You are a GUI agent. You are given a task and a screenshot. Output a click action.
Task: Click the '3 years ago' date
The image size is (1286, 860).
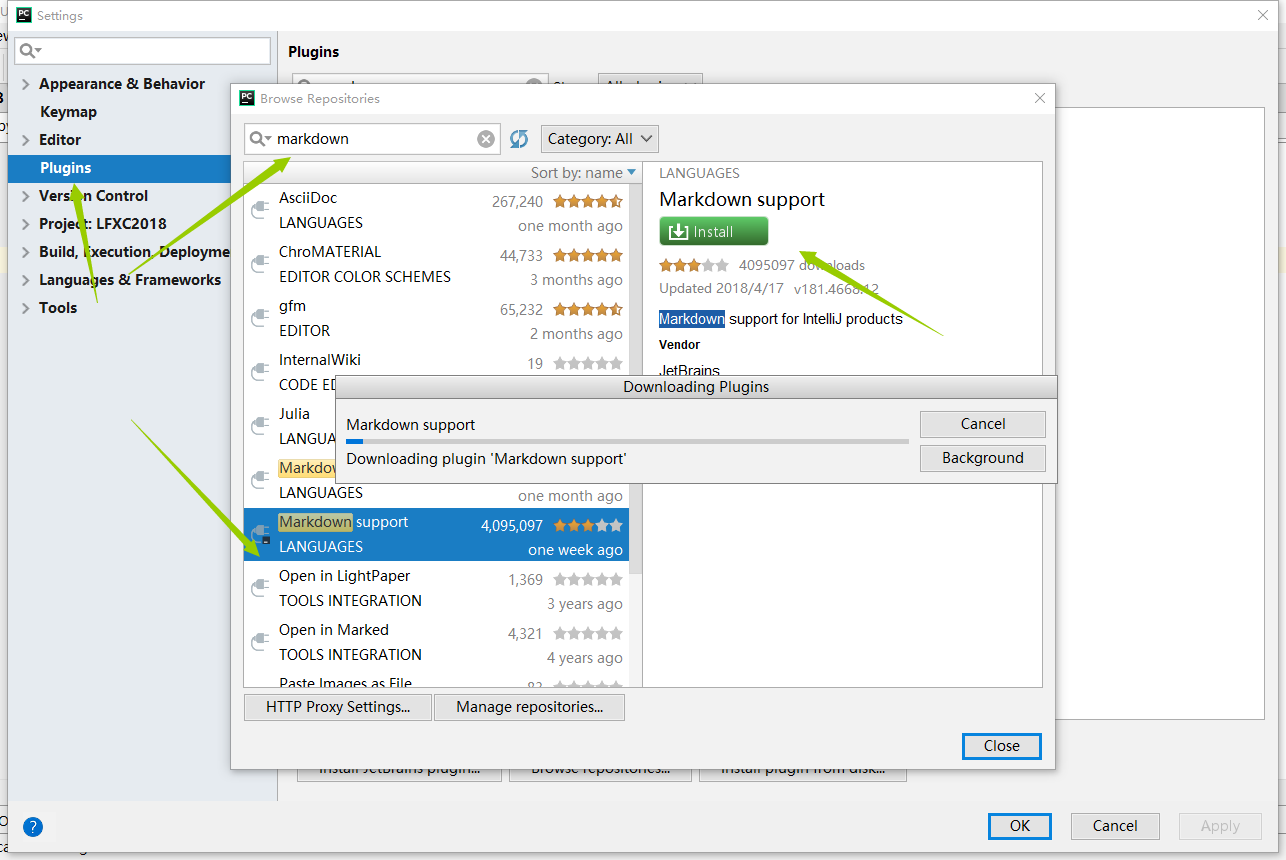pos(585,604)
